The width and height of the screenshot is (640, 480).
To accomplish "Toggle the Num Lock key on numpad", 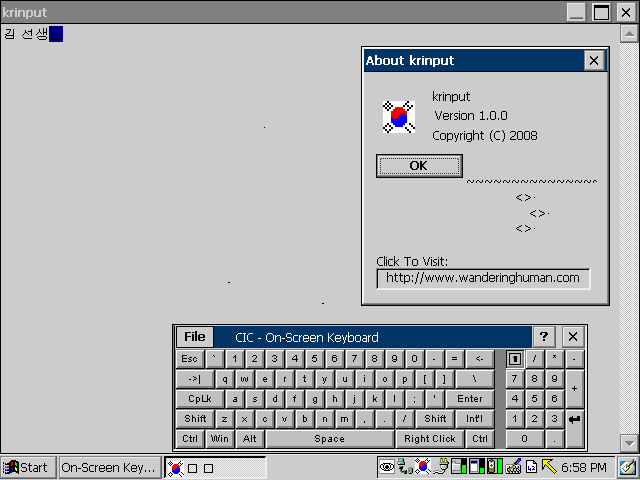I will click(515, 359).
